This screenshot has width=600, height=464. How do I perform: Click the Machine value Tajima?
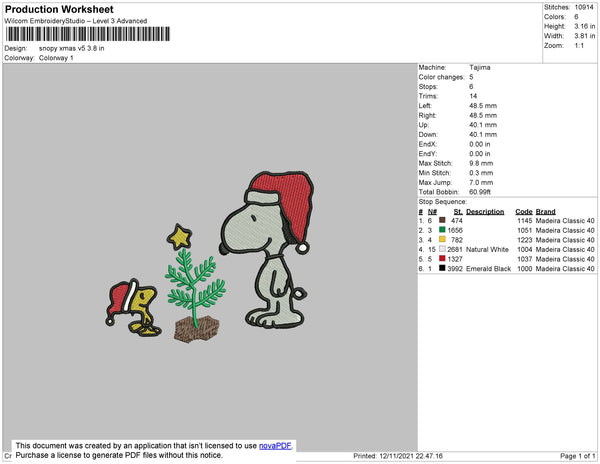coord(480,67)
